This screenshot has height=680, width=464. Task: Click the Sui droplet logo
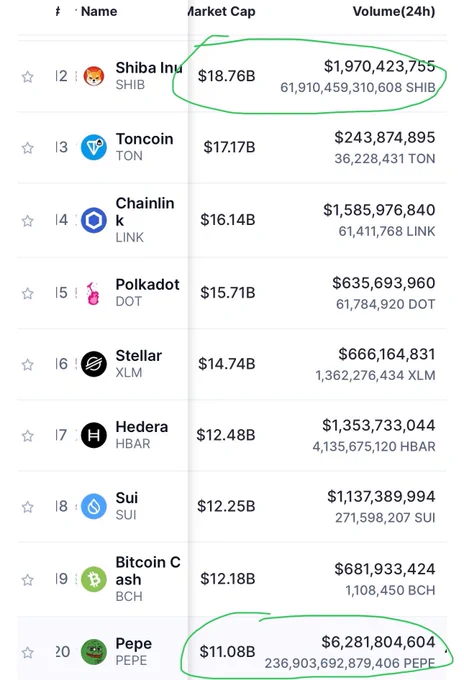[x=94, y=506]
